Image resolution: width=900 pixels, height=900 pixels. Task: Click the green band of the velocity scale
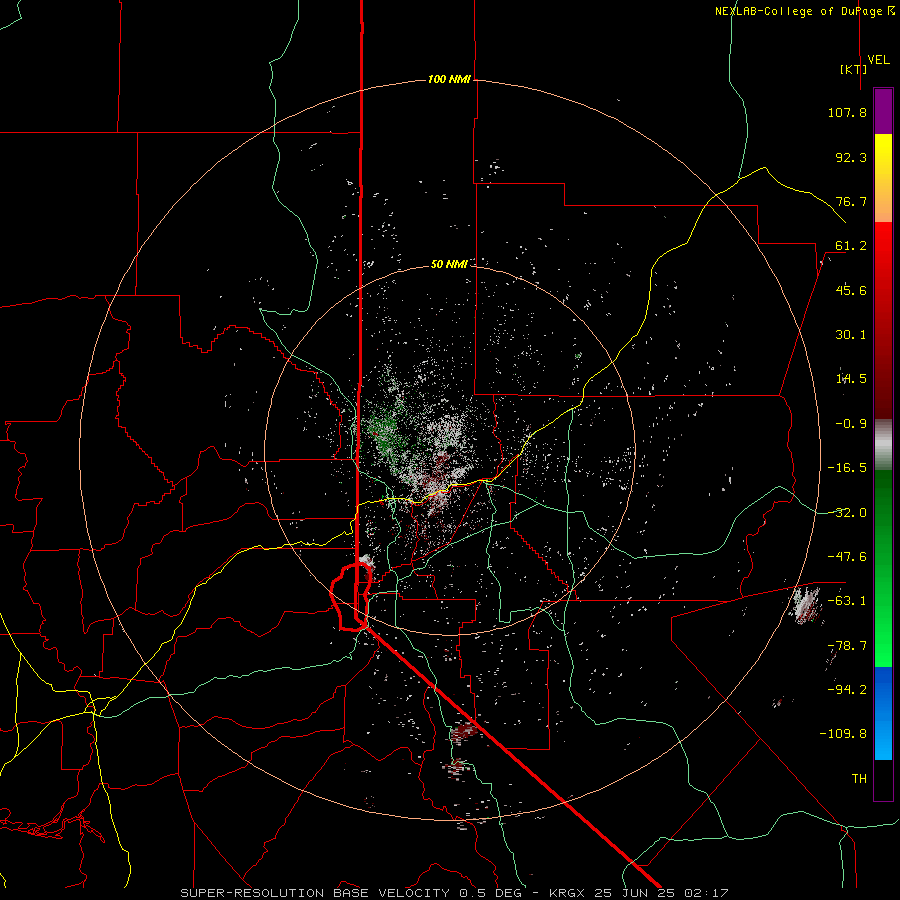coord(883,568)
